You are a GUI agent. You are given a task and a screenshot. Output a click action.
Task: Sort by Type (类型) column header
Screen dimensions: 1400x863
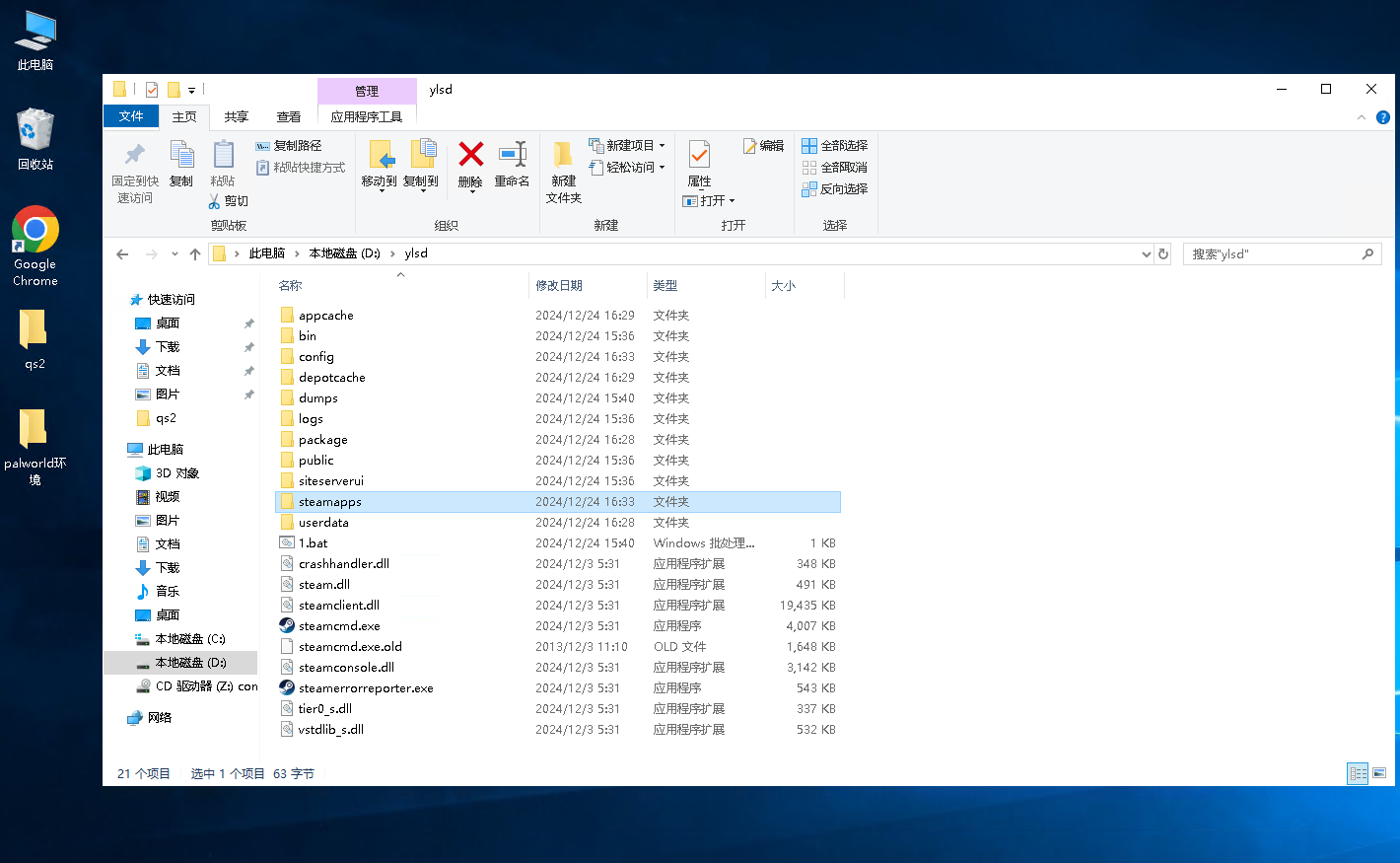[706, 286]
